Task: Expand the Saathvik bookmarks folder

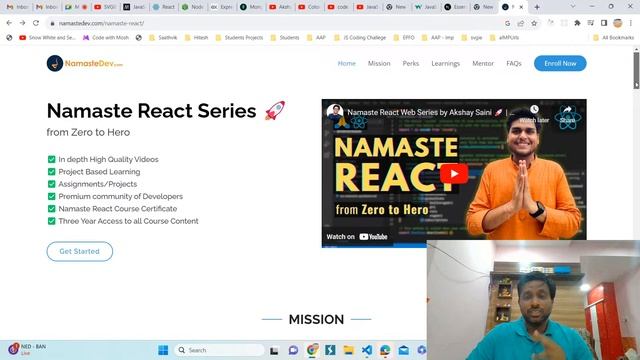Action: [x=163, y=38]
